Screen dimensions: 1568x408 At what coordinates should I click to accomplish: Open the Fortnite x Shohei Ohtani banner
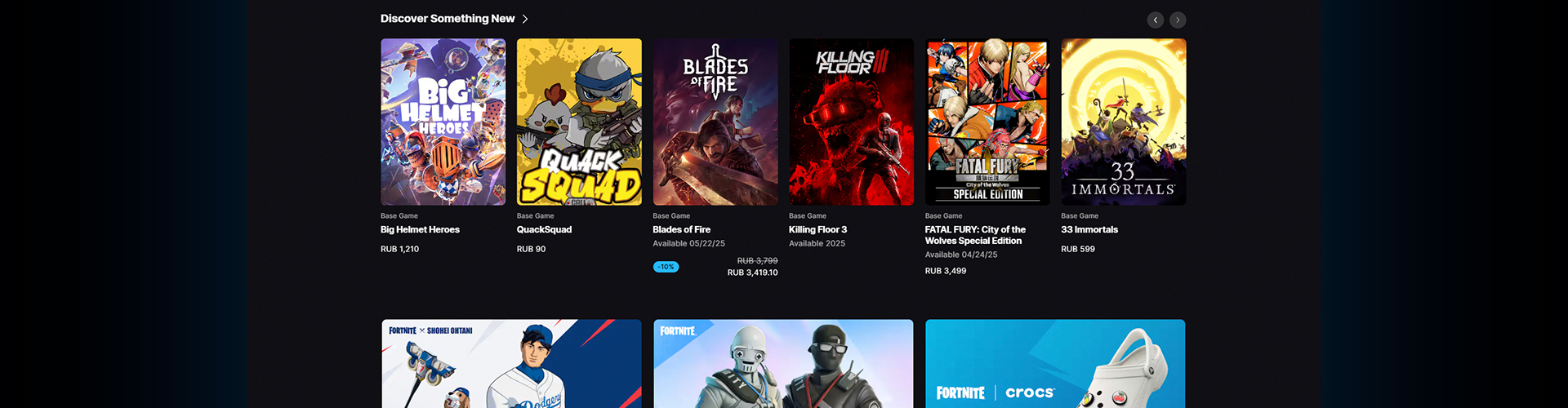click(511, 363)
